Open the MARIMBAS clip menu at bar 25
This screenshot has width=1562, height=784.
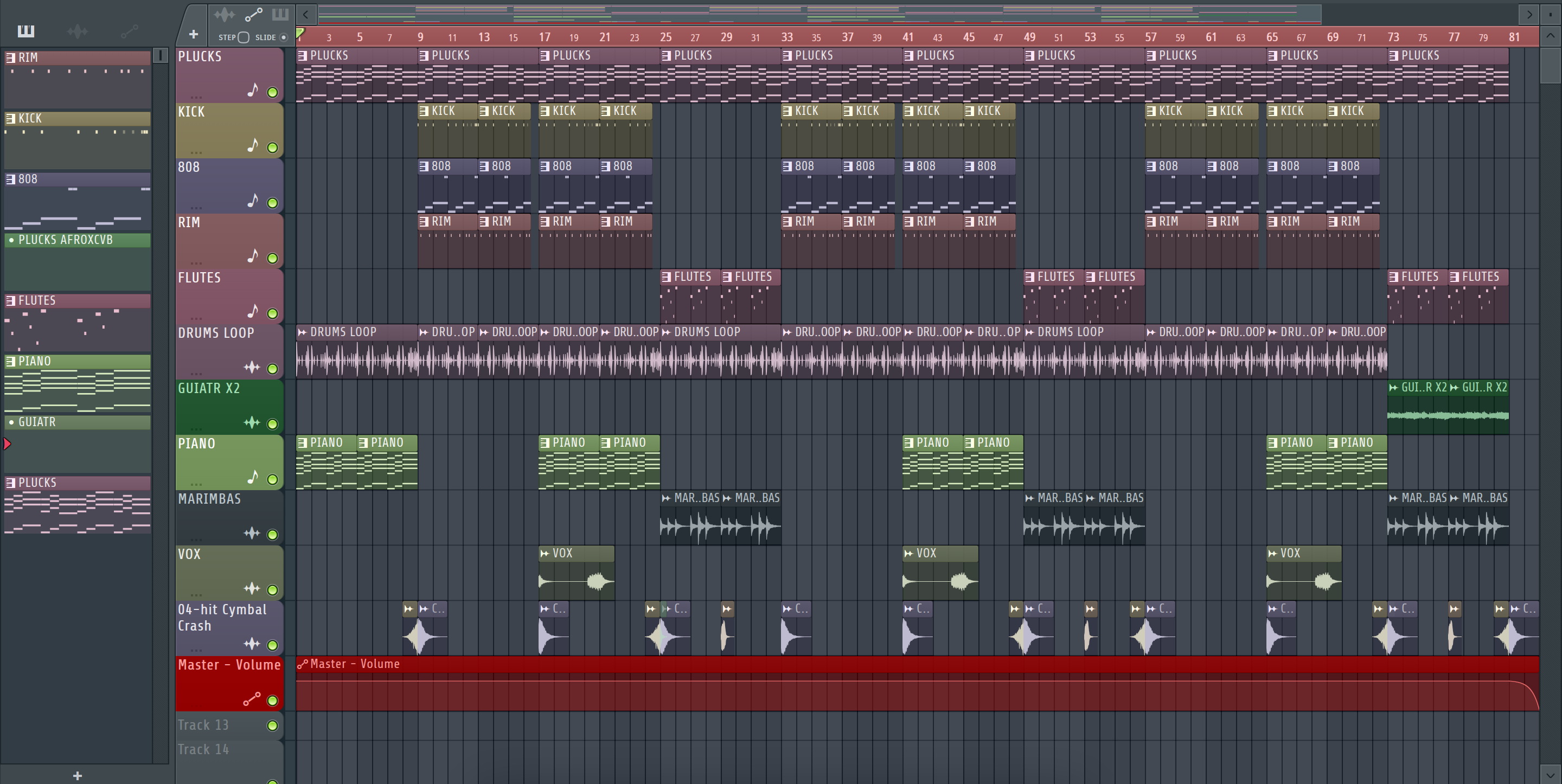point(666,498)
